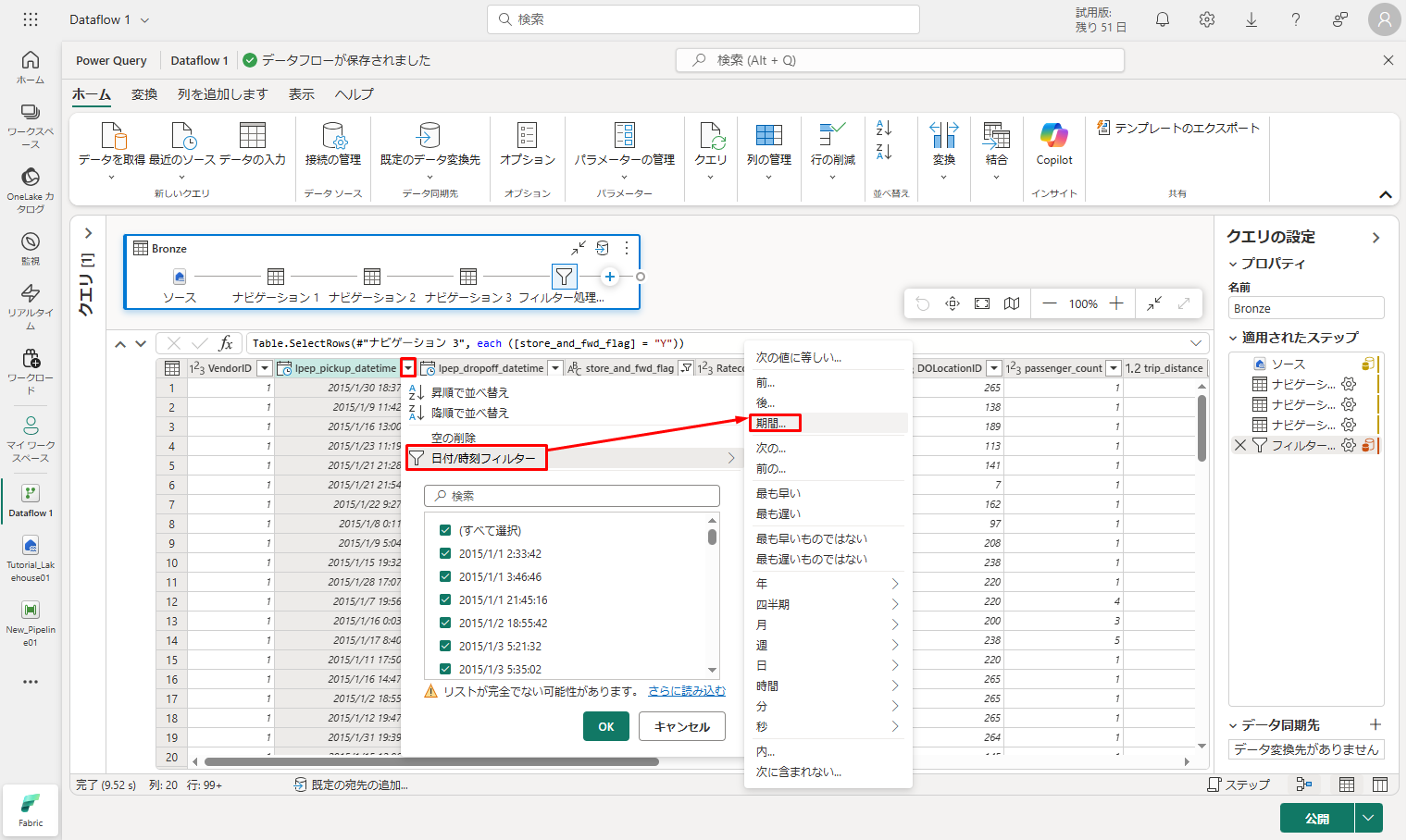Screen dimensions: 1407x840
Task: Open passenger_count column filter dropdown
Action: click(1114, 368)
